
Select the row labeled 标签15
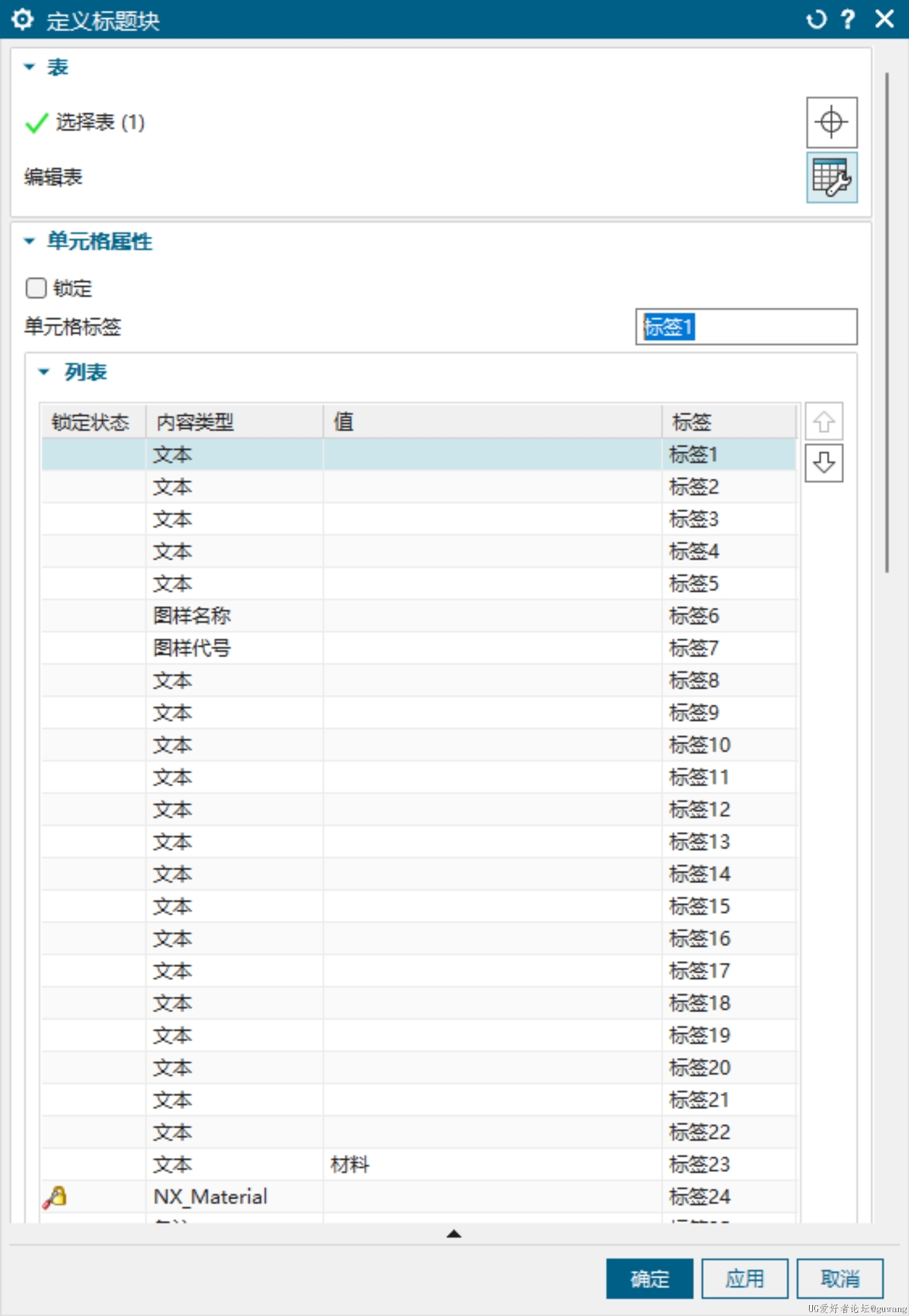[419, 906]
